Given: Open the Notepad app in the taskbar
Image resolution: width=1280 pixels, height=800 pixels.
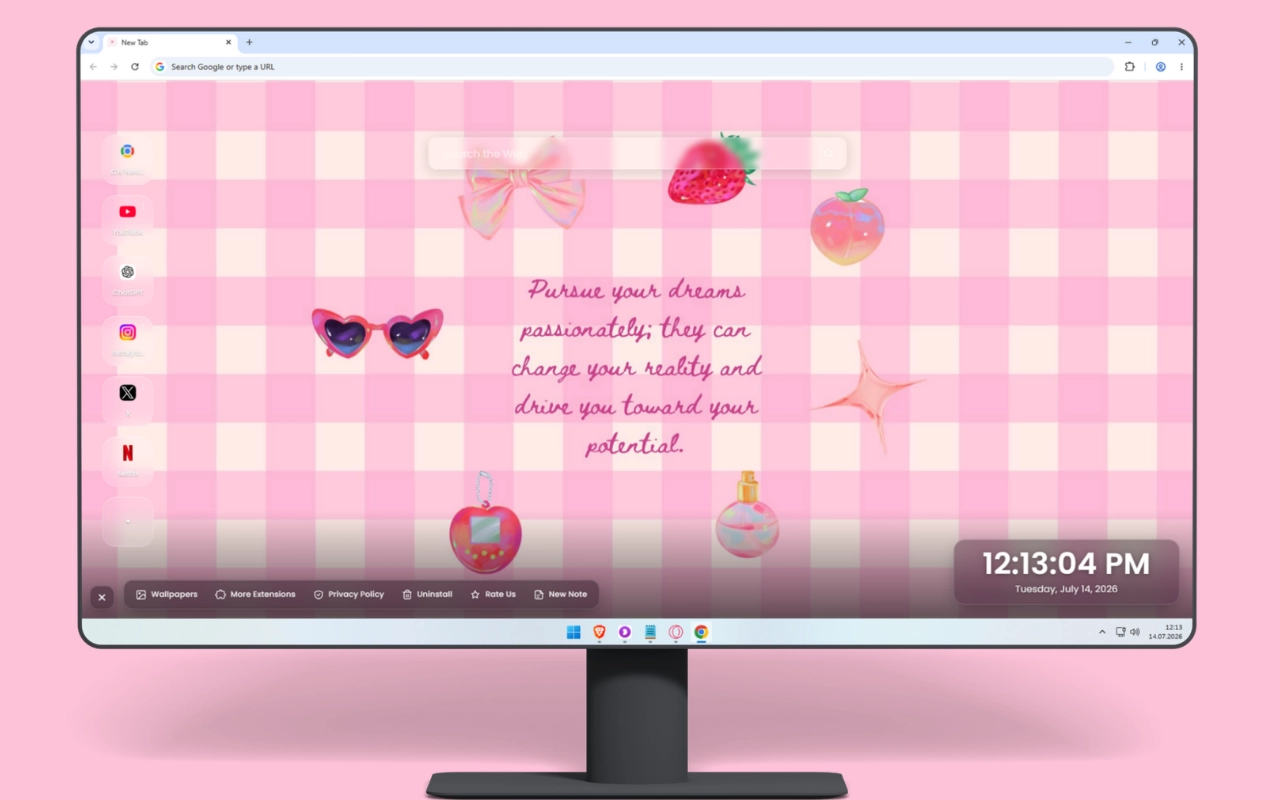Looking at the screenshot, I should coord(650,632).
